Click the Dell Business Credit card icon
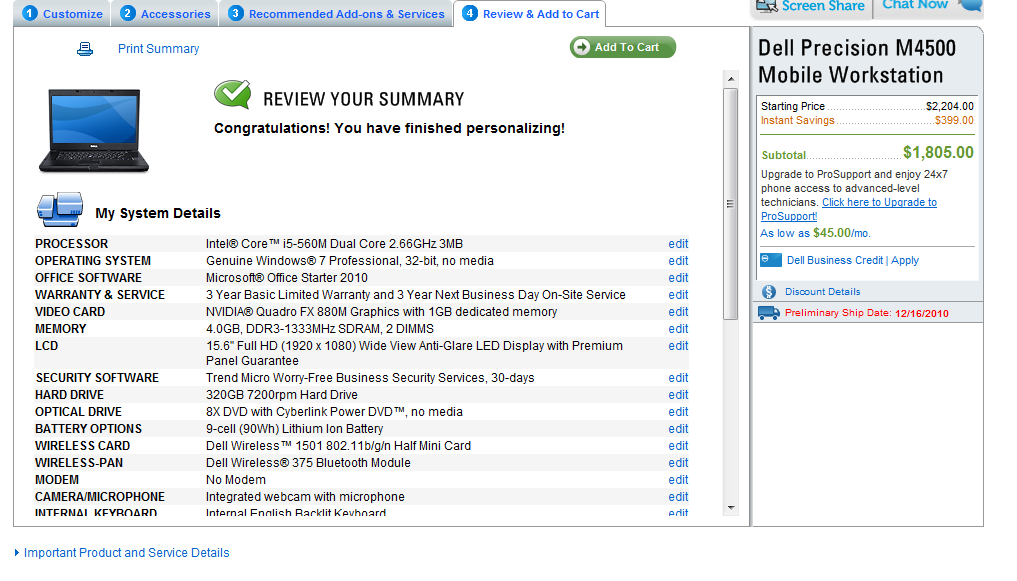 771,260
